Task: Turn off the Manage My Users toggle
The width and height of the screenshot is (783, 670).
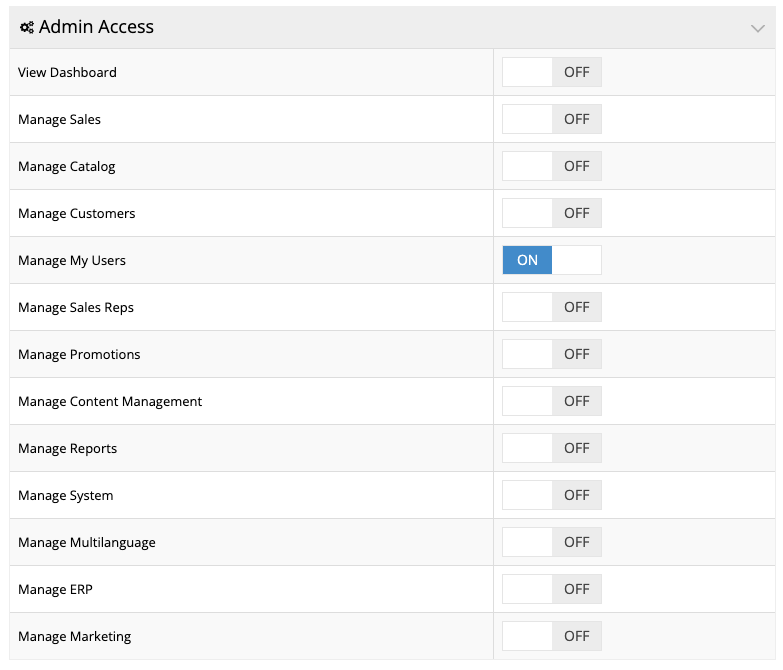Action: (551, 261)
